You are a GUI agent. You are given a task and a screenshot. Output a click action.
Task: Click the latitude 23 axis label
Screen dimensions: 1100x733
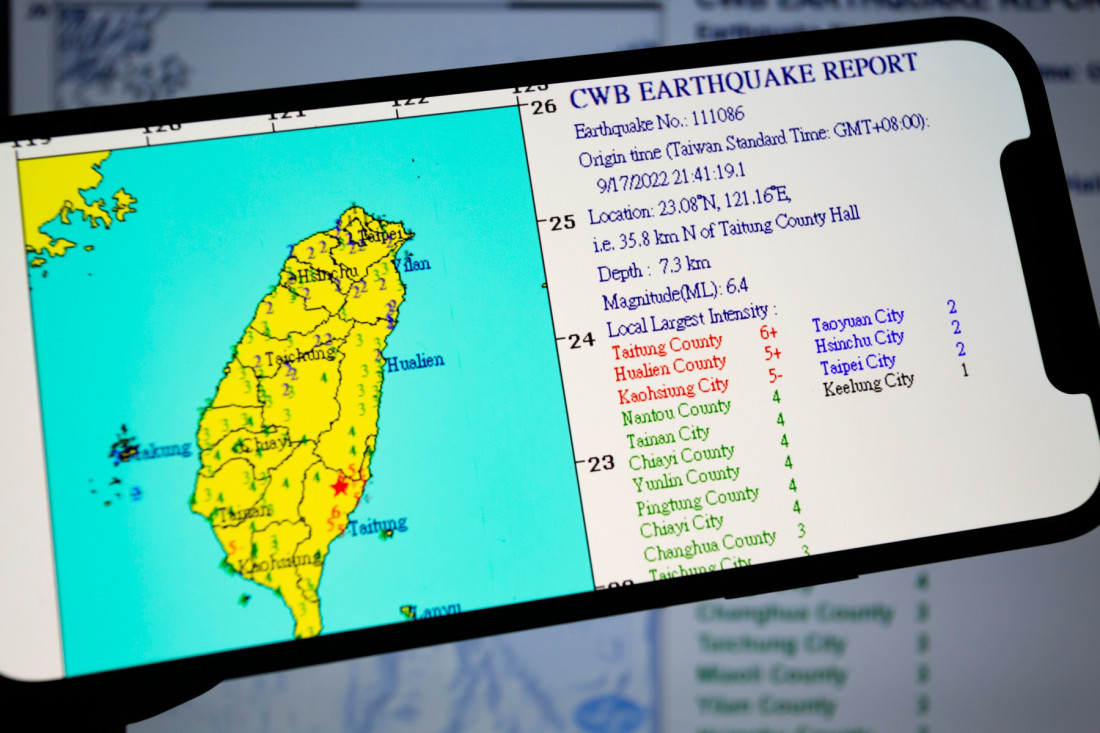tap(601, 464)
